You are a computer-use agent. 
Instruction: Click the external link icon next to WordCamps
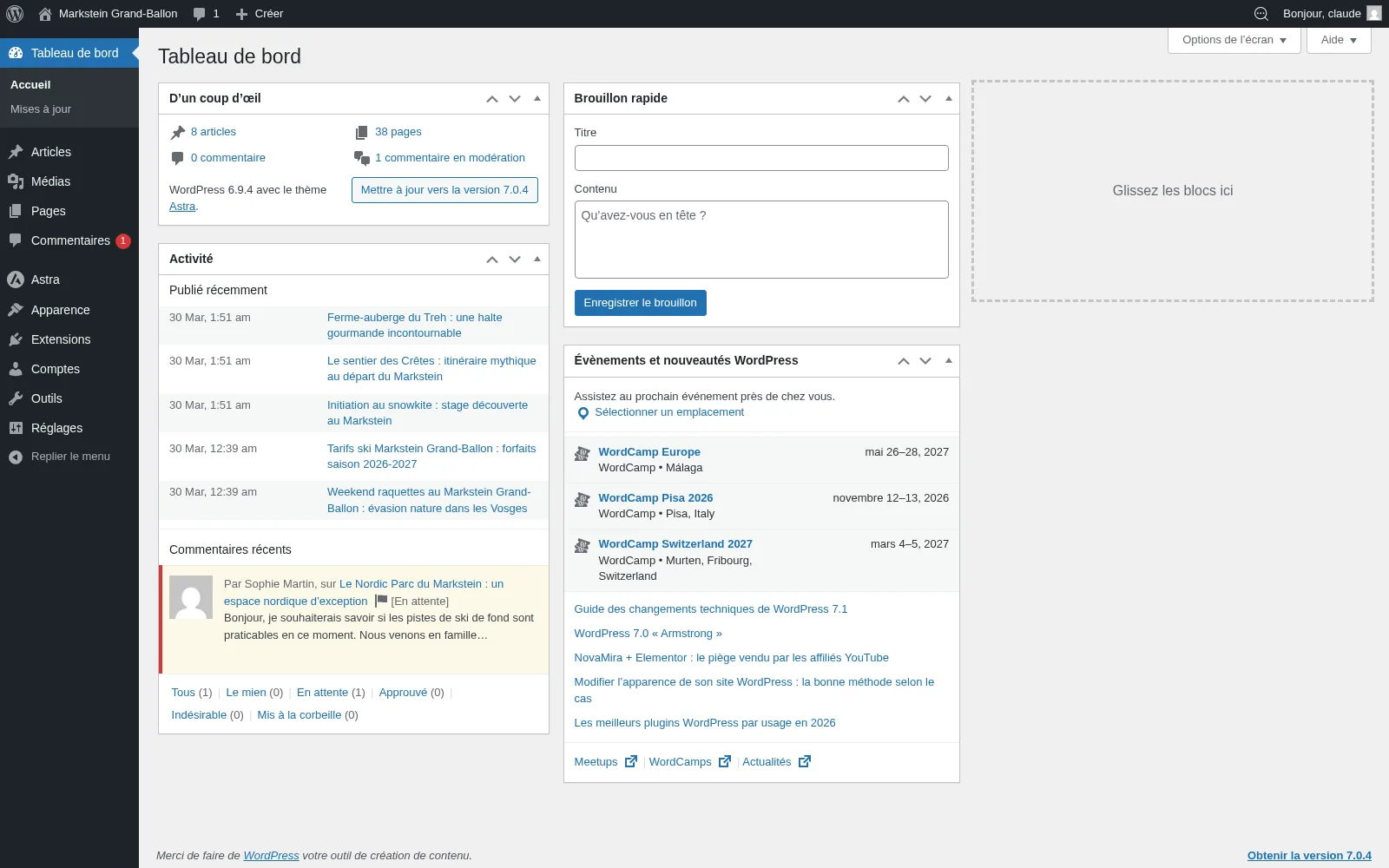point(724,761)
